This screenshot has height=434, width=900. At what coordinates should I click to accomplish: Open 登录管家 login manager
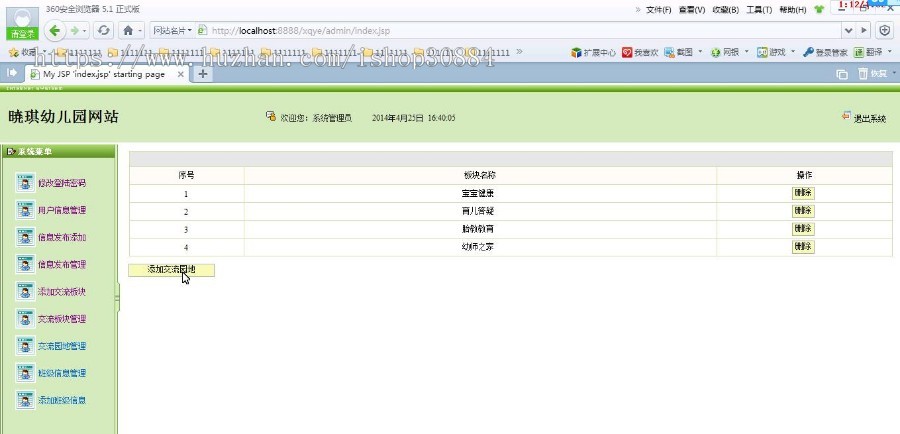click(825, 52)
